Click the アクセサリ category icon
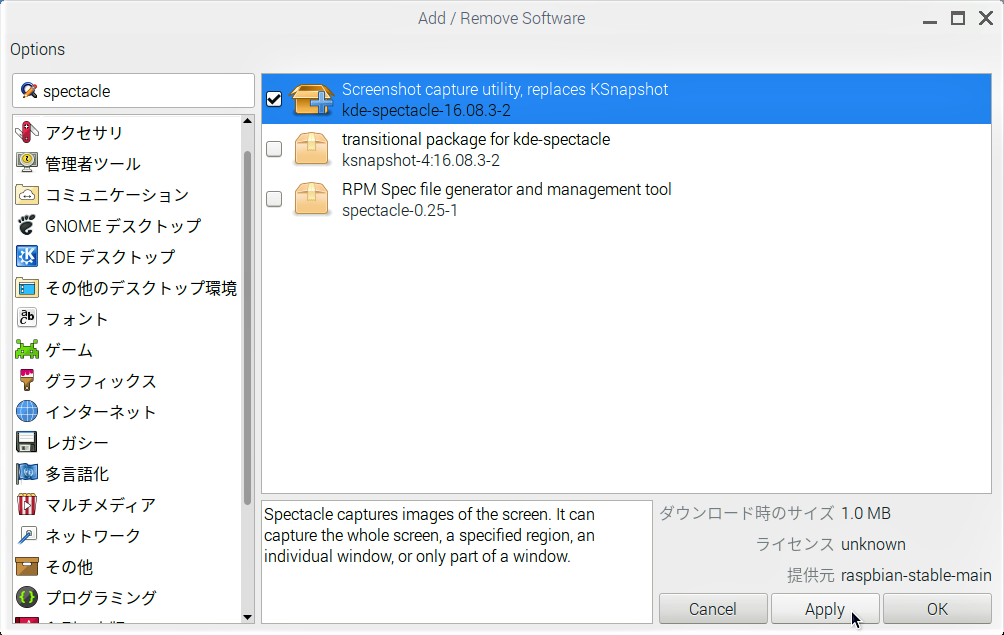Viewport: 1004px width, 635px height. click(x=27, y=132)
